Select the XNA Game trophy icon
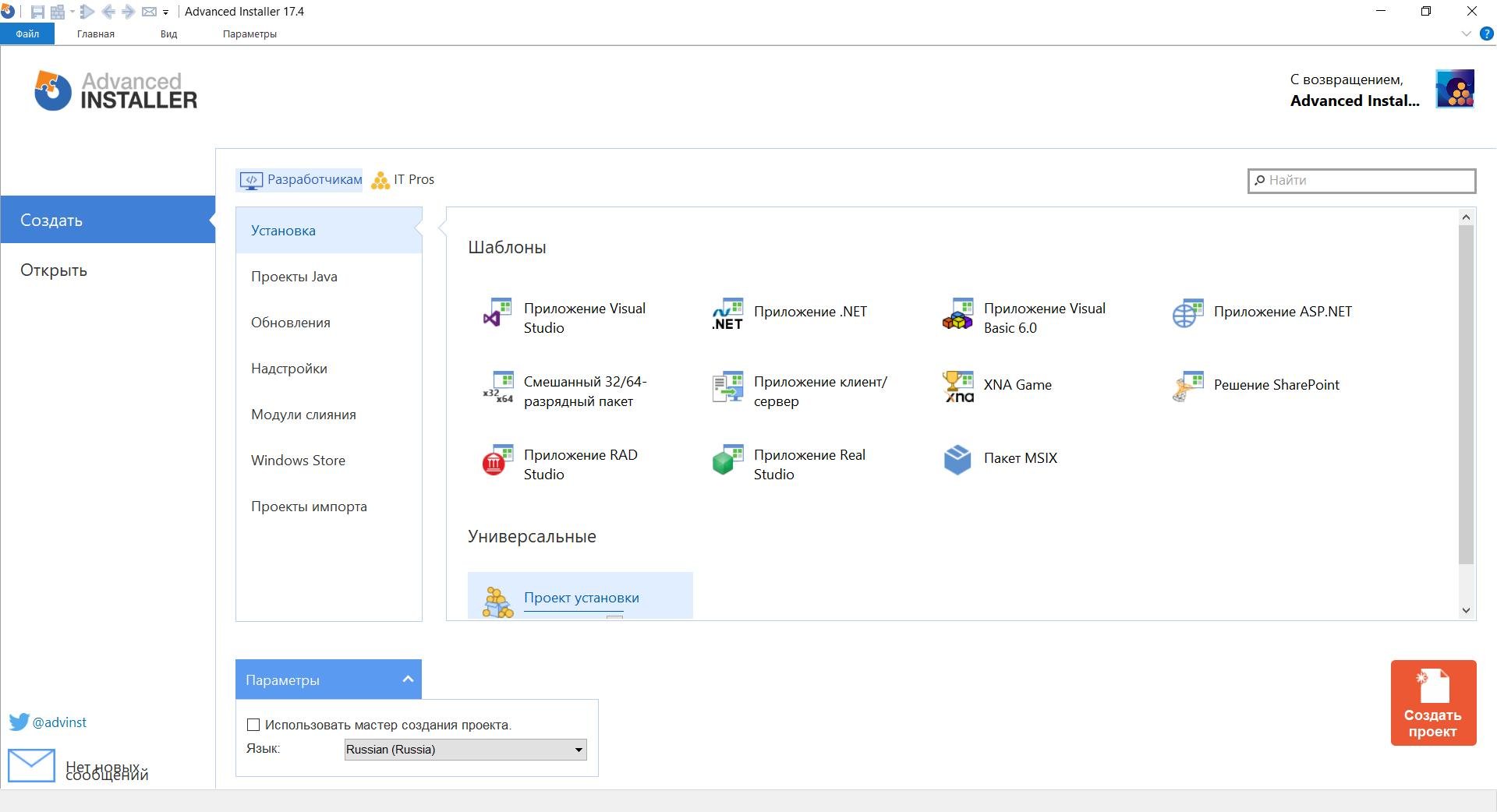The width and height of the screenshot is (1497, 812). [957, 386]
